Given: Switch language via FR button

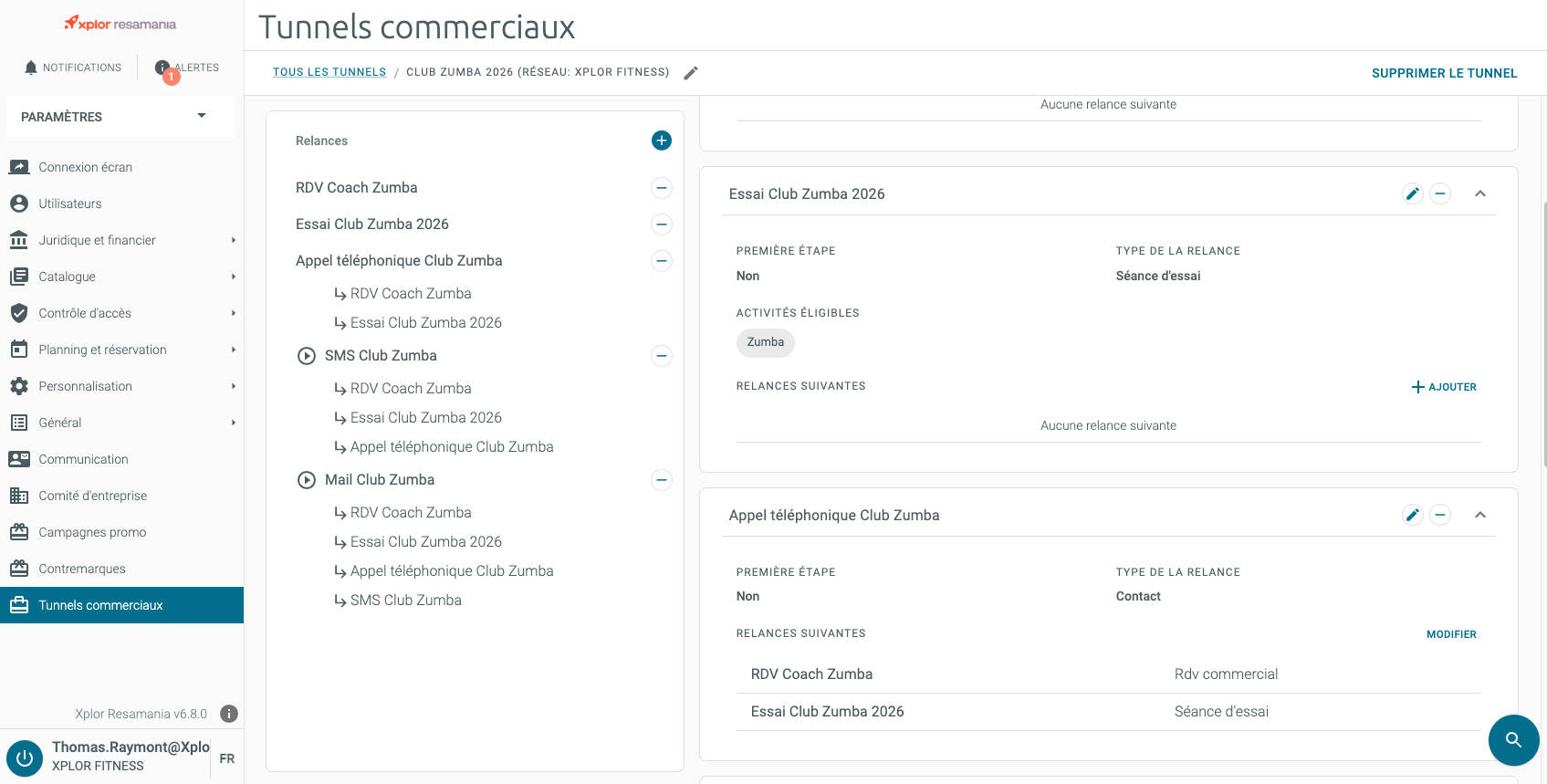Looking at the screenshot, I should pos(227,758).
